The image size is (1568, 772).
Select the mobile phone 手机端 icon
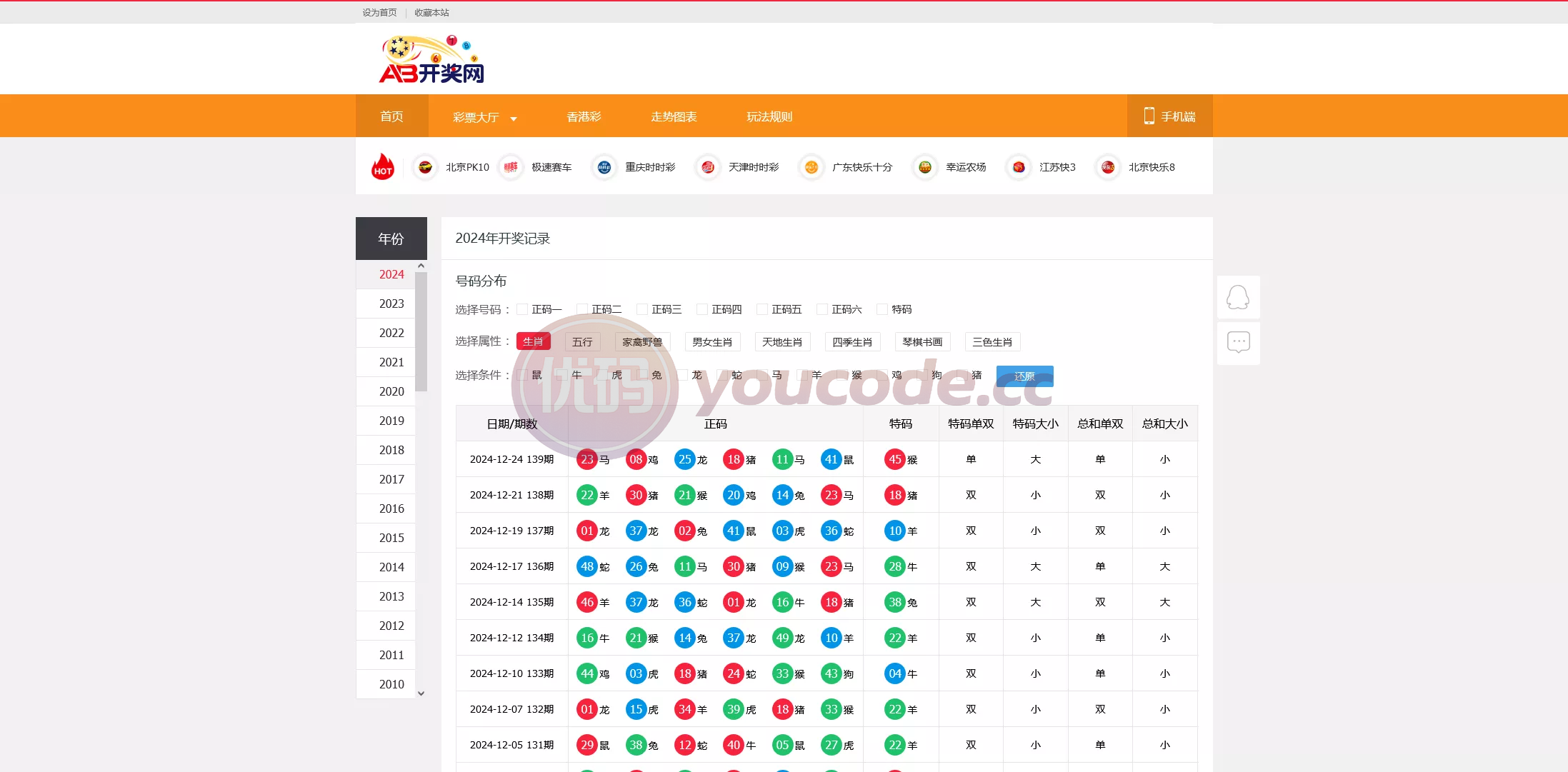tap(1149, 116)
